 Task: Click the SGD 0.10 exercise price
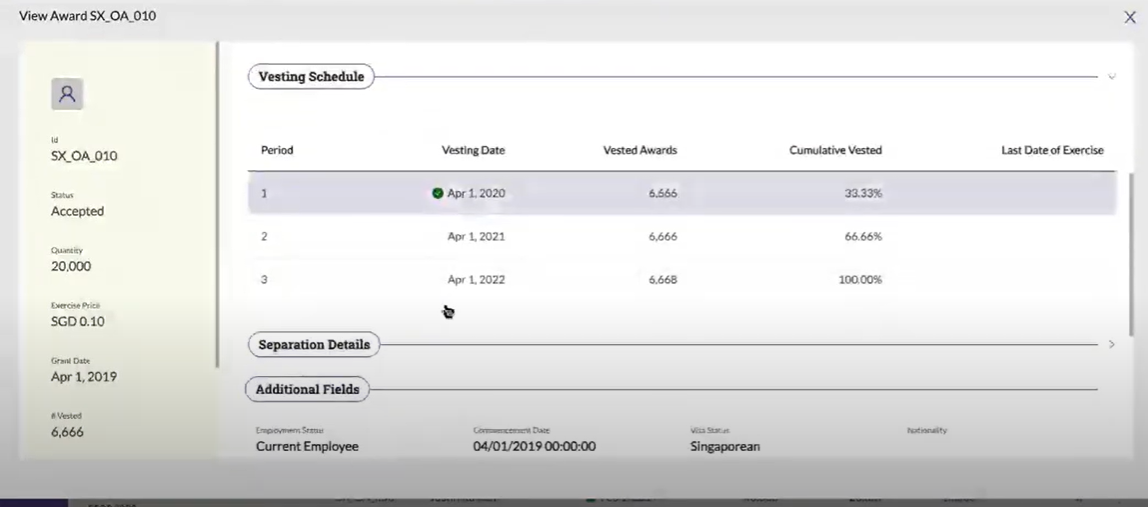78,321
